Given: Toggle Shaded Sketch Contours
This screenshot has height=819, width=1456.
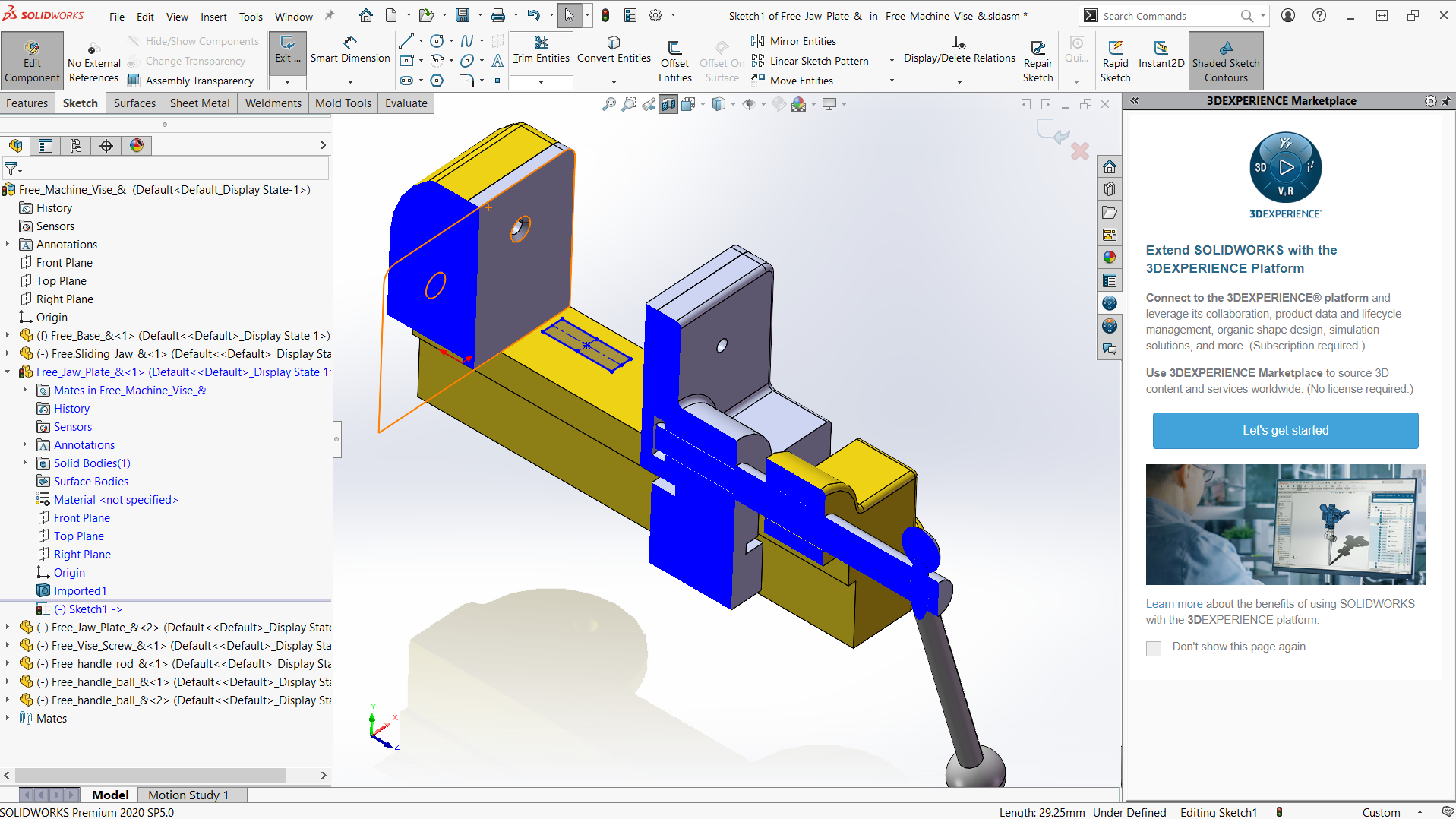Looking at the screenshot, I should point(1225,61).
